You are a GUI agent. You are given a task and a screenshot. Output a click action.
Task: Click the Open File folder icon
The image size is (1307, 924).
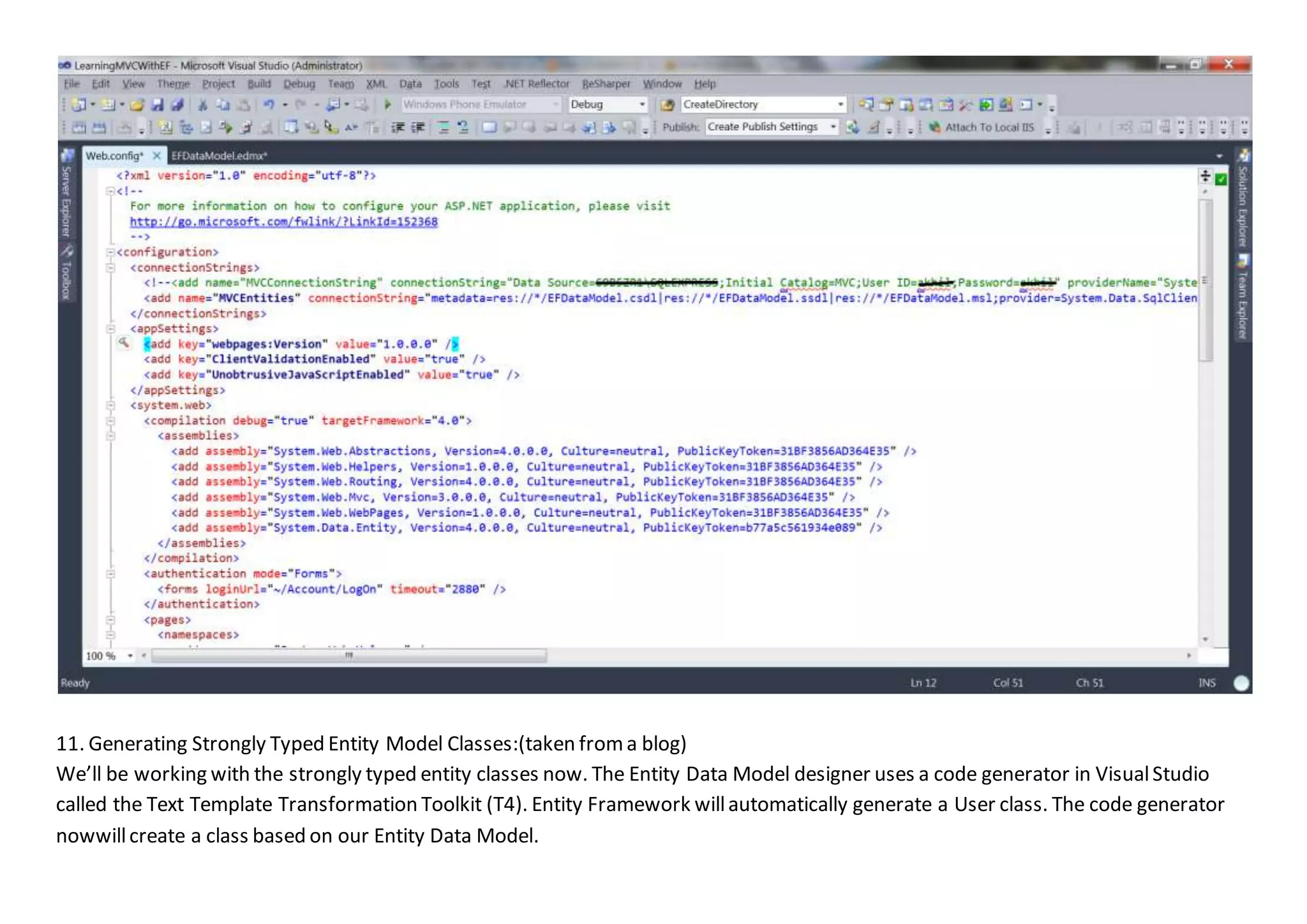(137, 105)
